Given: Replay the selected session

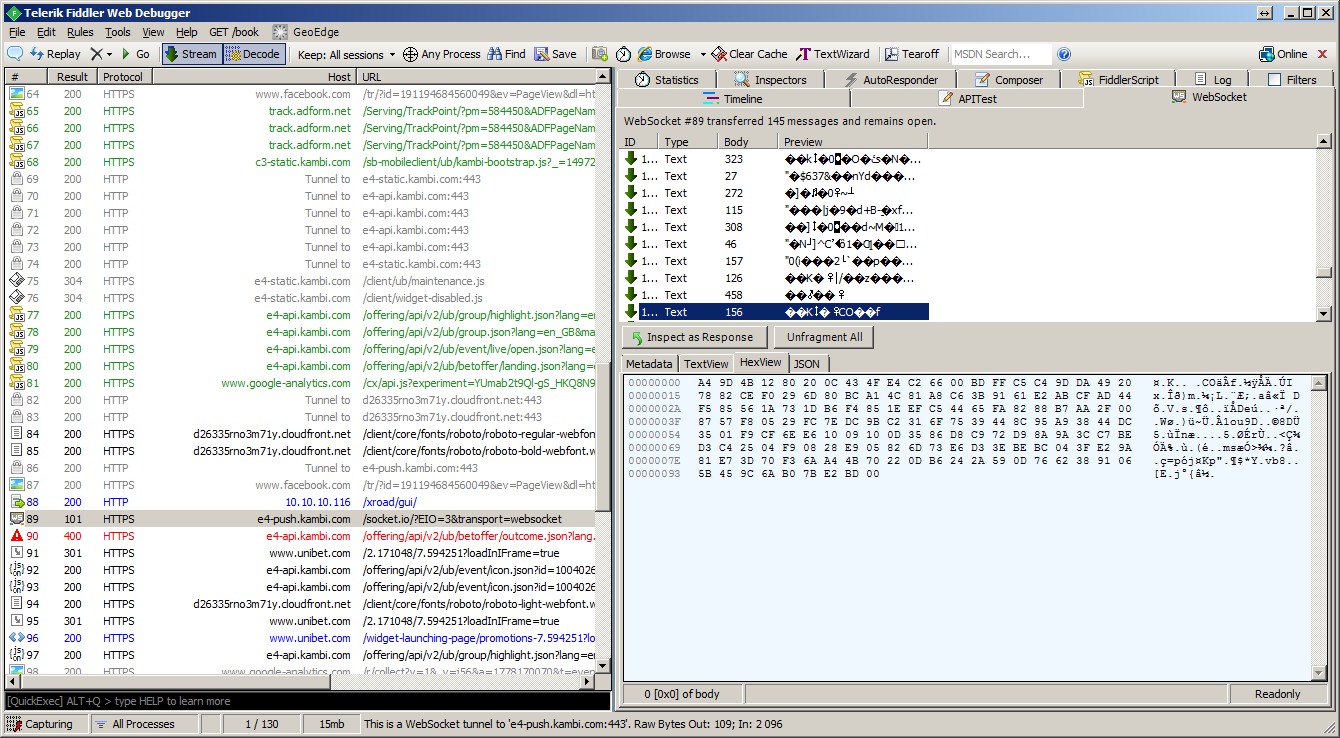Looking at the screenshot, I should pos(56,54).
